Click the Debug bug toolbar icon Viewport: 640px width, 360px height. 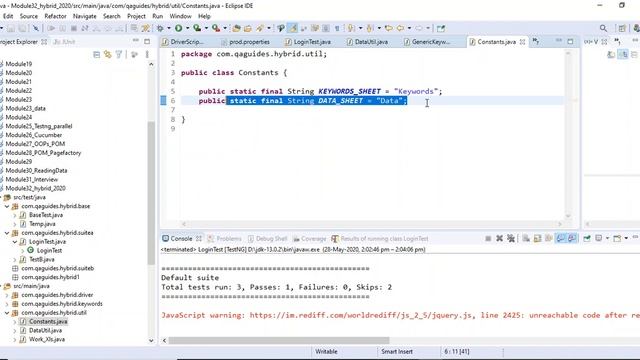(x=160, y=28)
